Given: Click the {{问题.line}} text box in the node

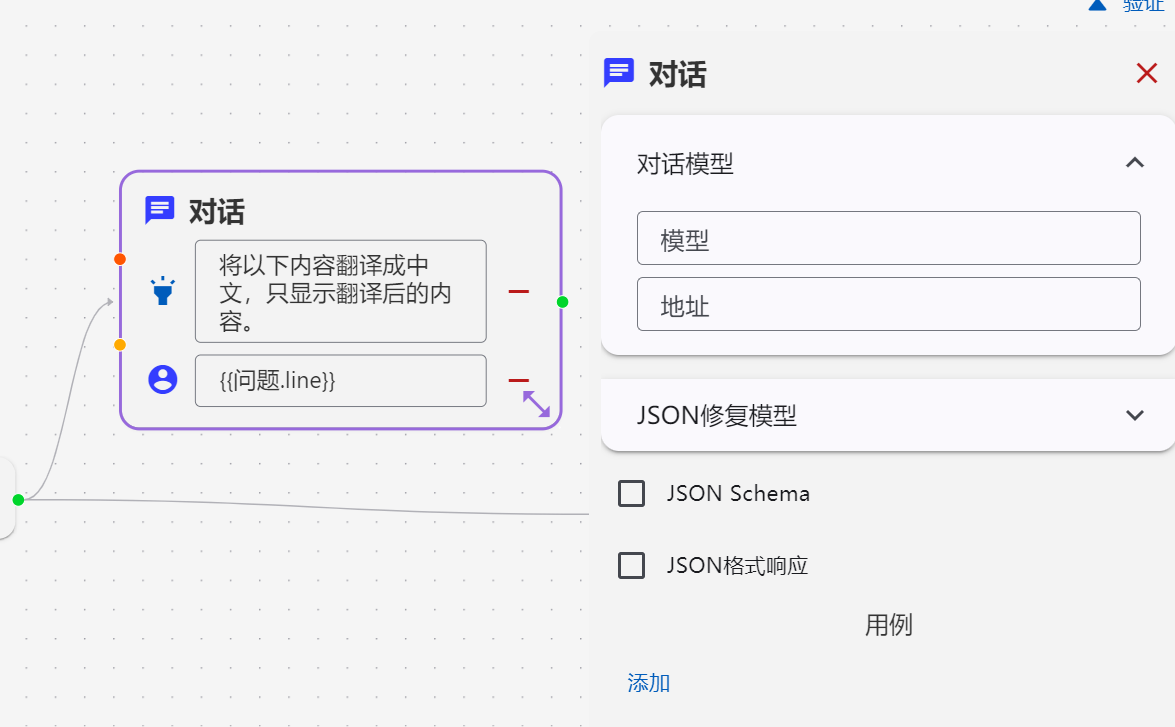Looking at the screenshot, I should 341,381.
